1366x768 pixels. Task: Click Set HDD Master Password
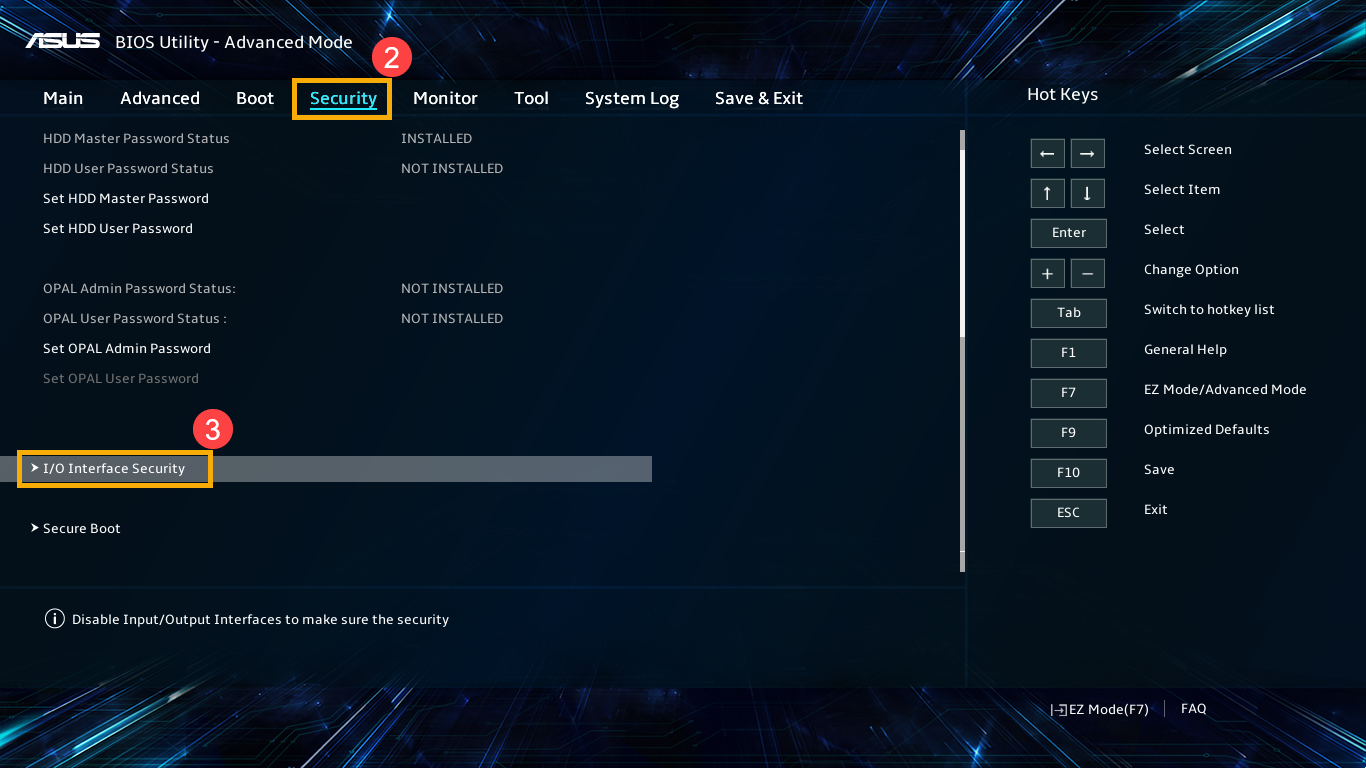[x=126, y=198]
